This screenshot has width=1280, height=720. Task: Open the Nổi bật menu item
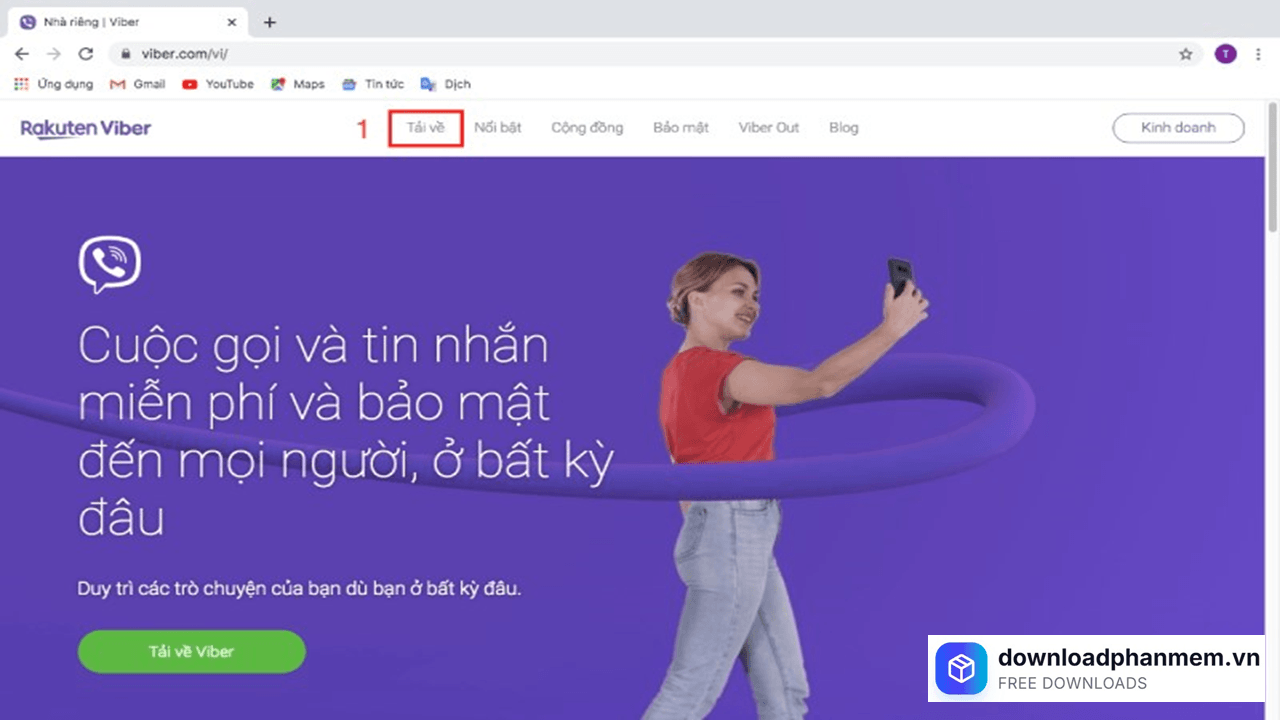click(x=498, y=128)
